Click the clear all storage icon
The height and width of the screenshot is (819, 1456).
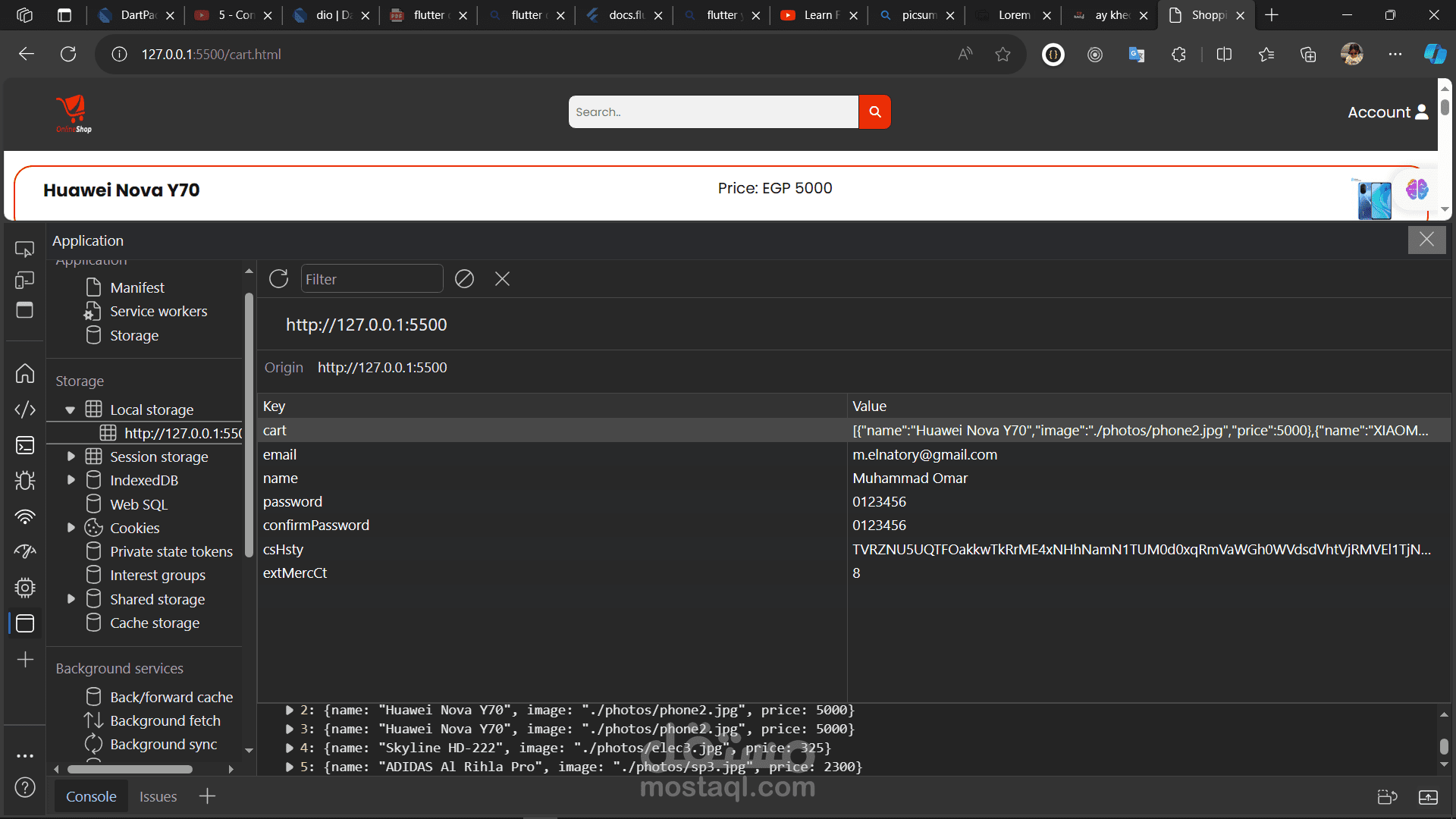click(464, 279)
